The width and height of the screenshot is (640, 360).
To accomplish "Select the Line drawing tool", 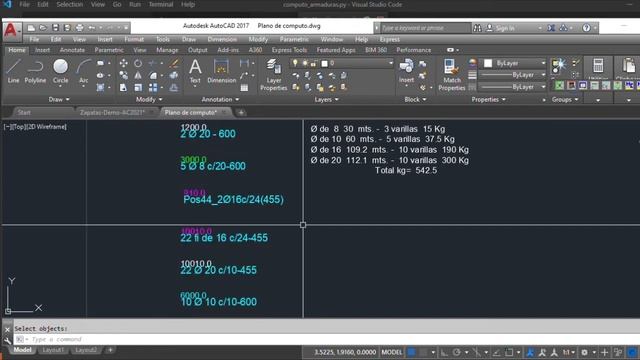I will [13, 71].
